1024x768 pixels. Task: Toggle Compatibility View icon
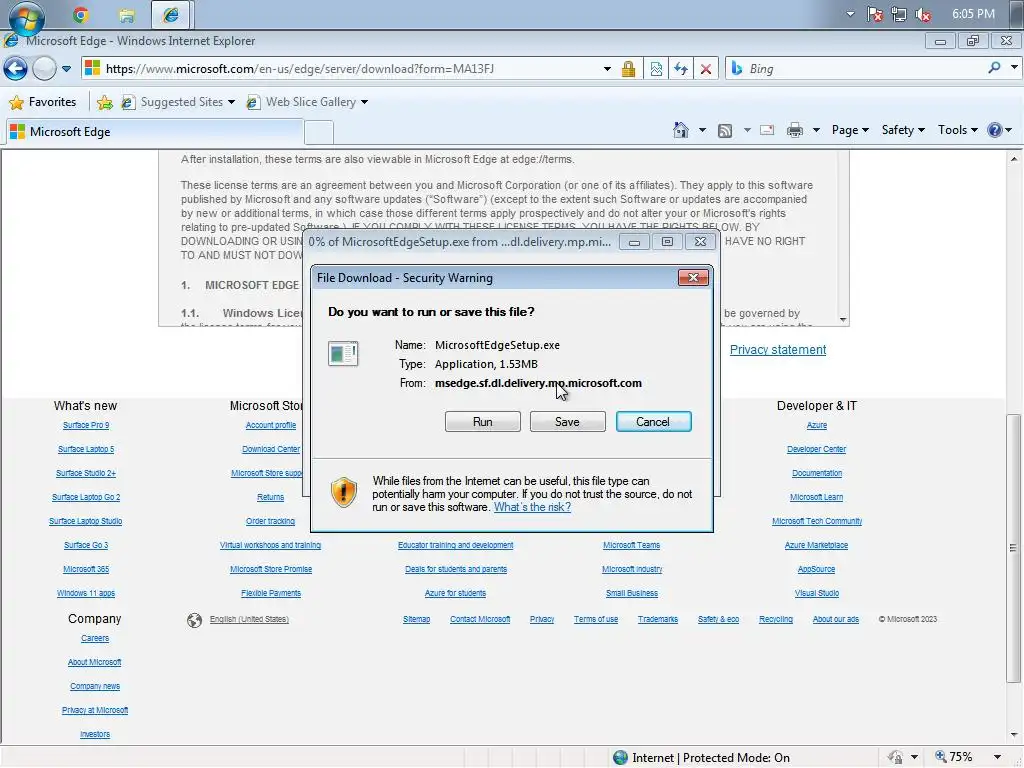[x=656, y=69]
